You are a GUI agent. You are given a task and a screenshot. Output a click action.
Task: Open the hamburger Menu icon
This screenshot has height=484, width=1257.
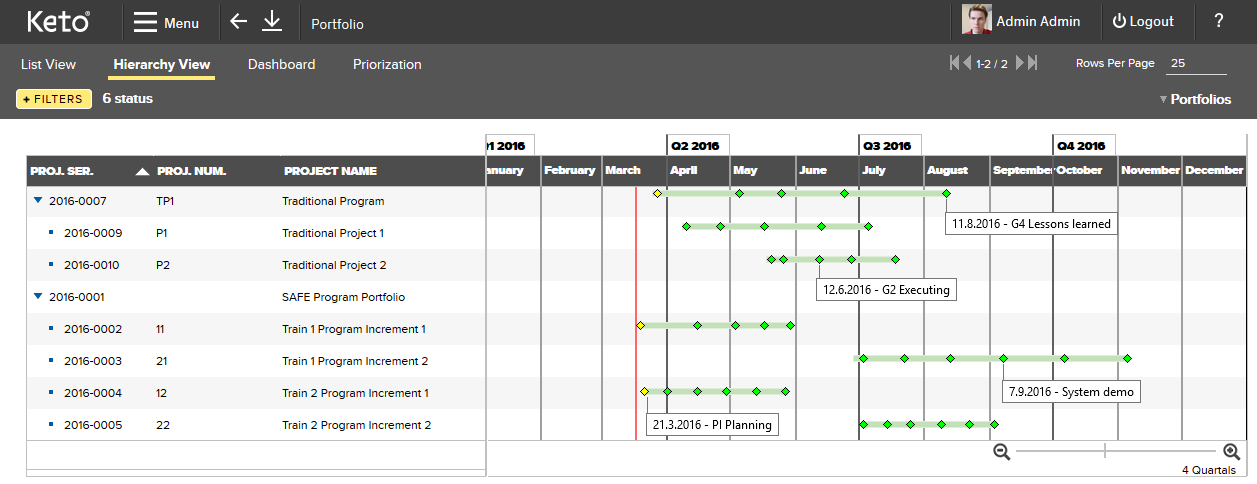click(145, 22)
